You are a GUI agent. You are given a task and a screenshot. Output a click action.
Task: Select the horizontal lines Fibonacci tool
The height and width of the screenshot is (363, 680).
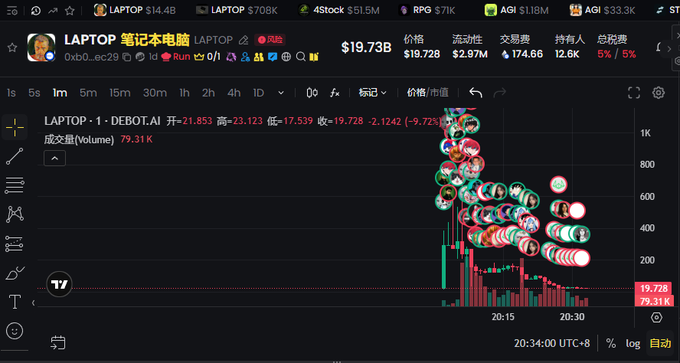tap(15, 186)
